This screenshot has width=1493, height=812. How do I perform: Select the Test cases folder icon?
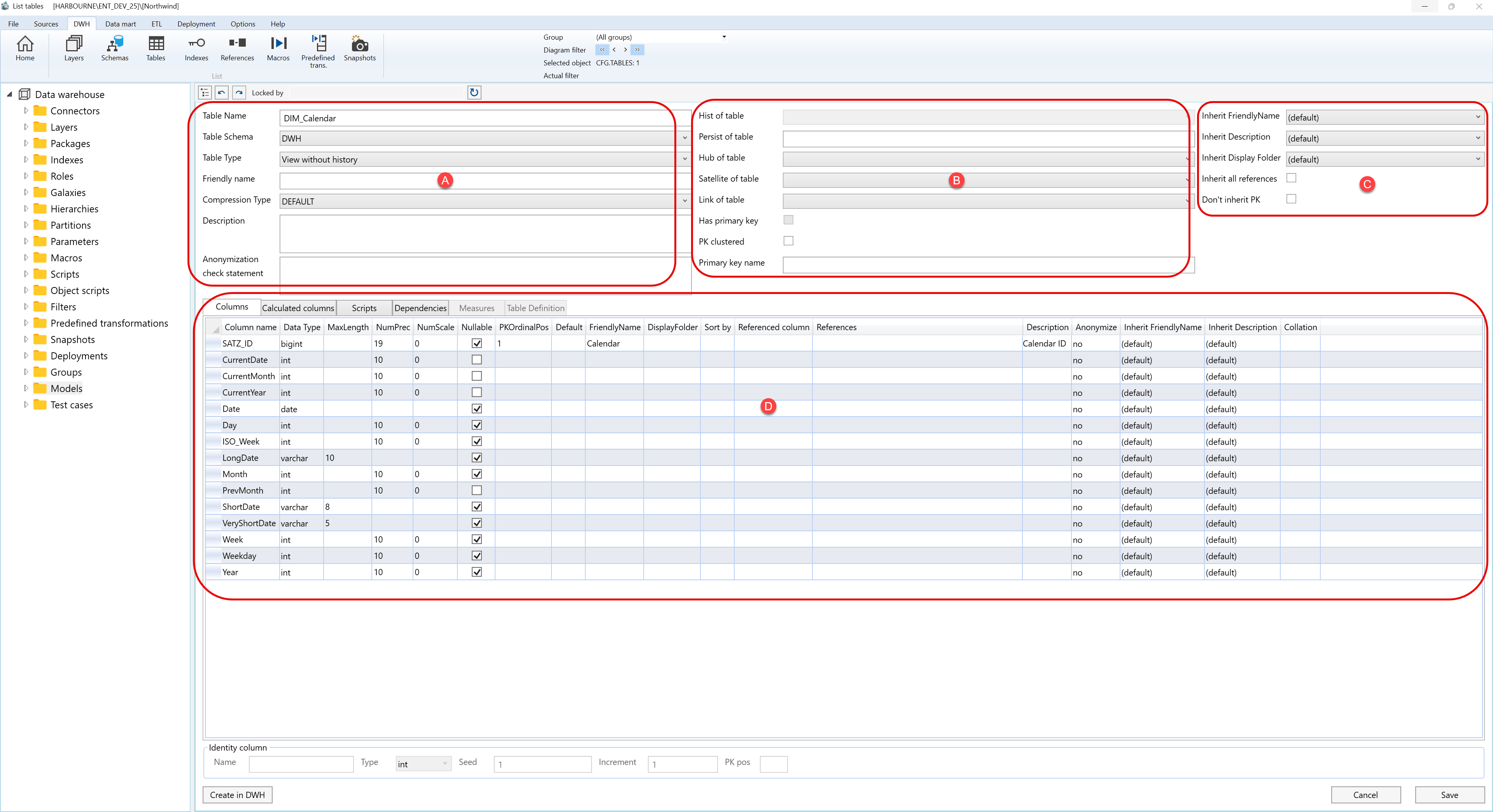point(40,404)
